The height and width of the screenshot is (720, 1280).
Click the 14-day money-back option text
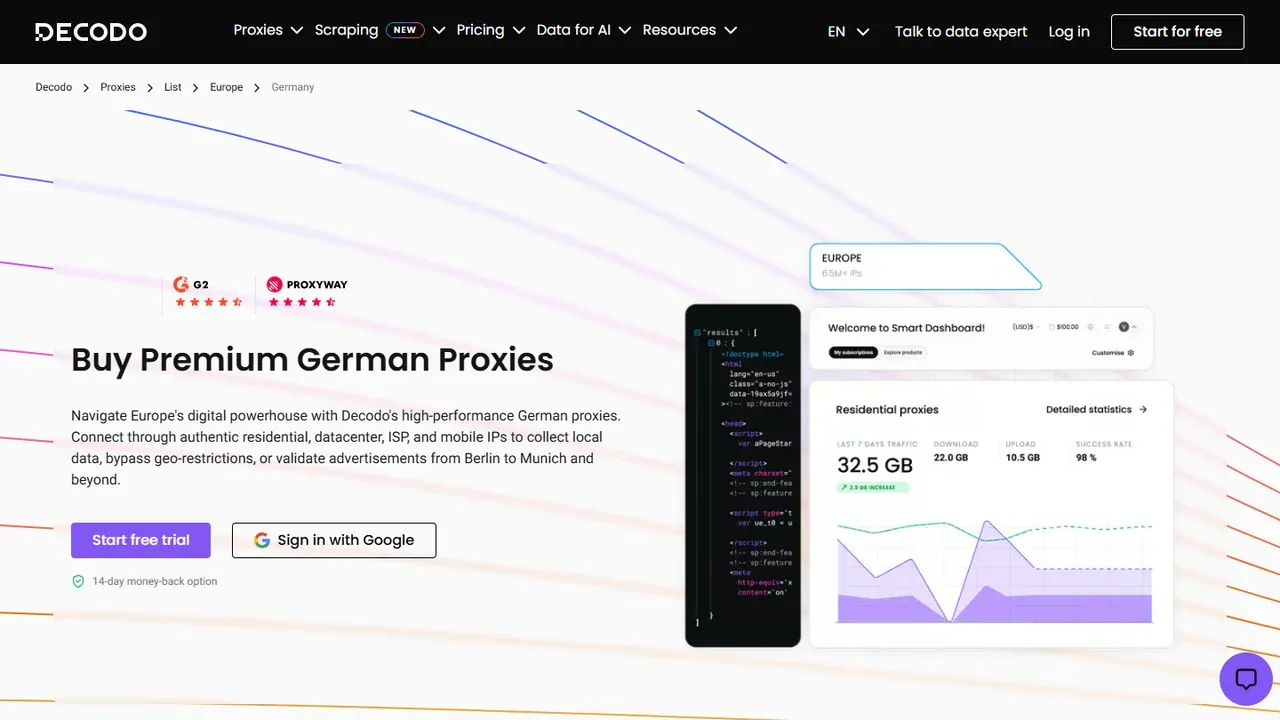(155, 581)
